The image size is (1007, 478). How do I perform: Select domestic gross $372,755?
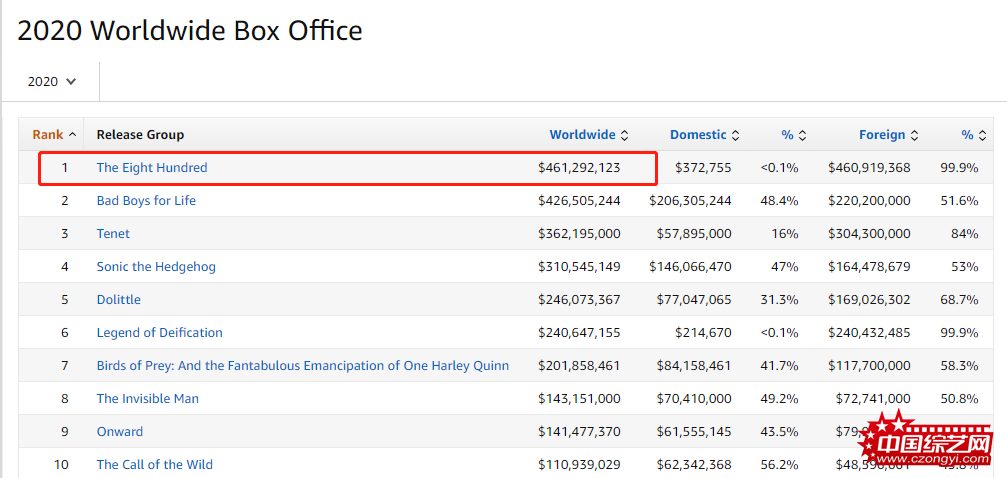pos(703,168)
